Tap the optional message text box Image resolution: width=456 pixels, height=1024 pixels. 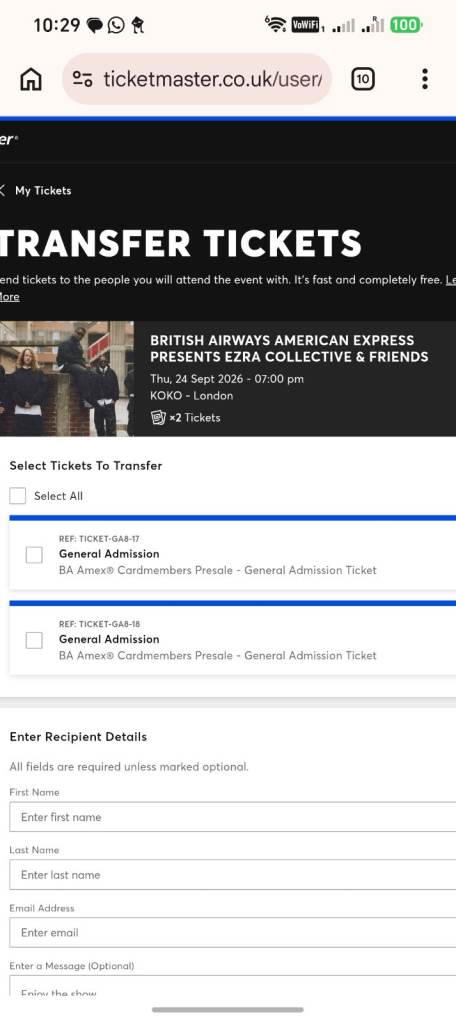click(233, 986)
